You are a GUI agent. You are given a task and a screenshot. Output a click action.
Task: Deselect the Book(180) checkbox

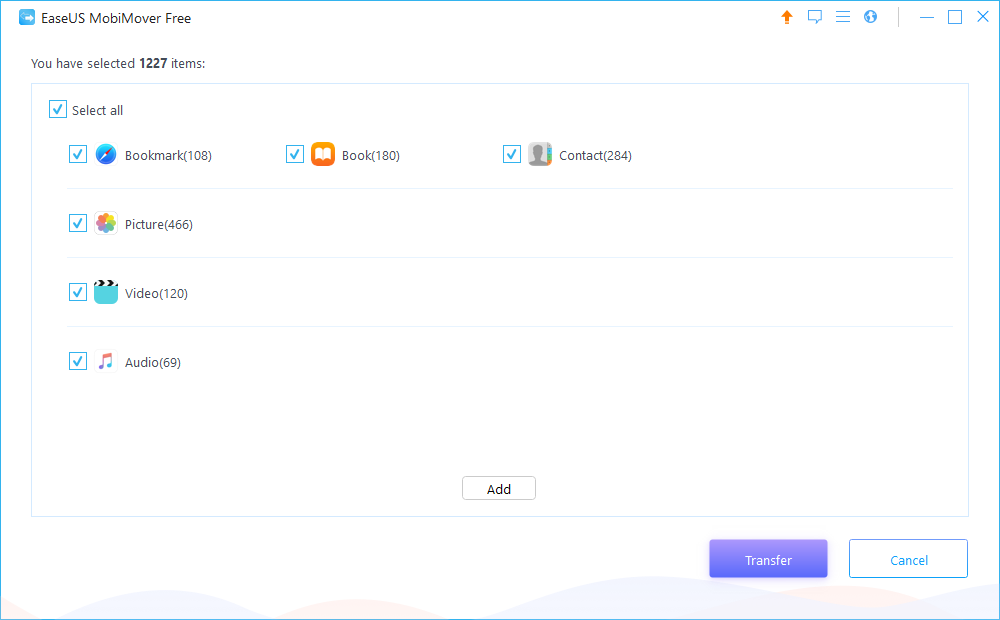pos(295,154)
